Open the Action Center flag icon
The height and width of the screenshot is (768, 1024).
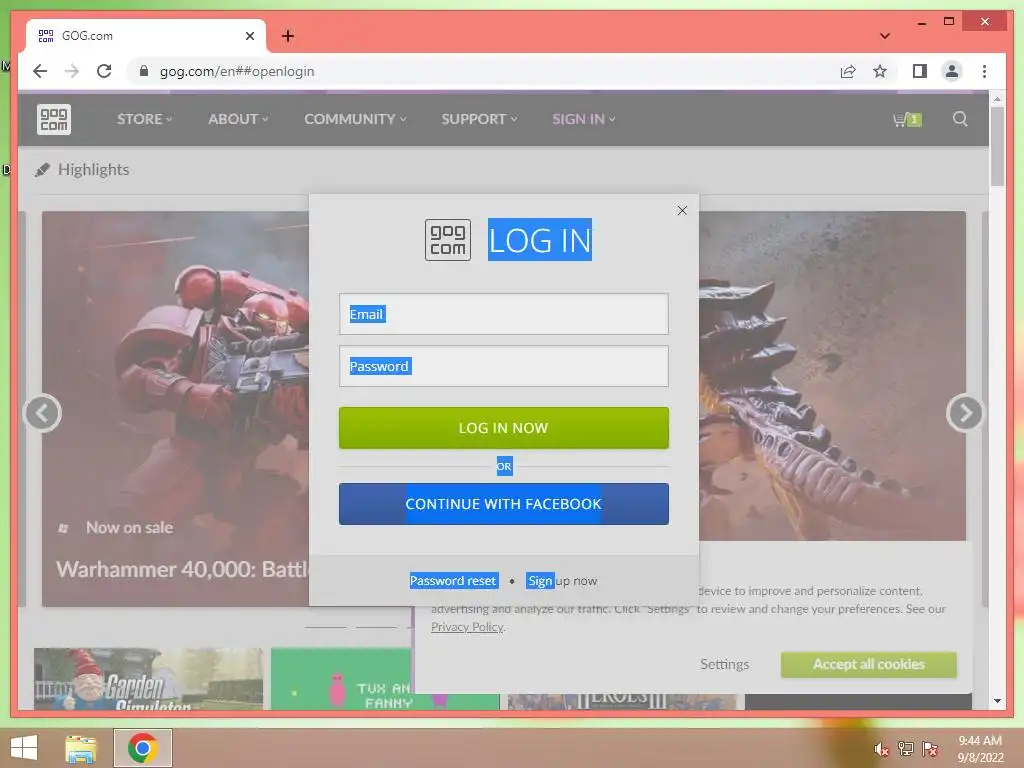pyautogui.click(x=930, y=749)
